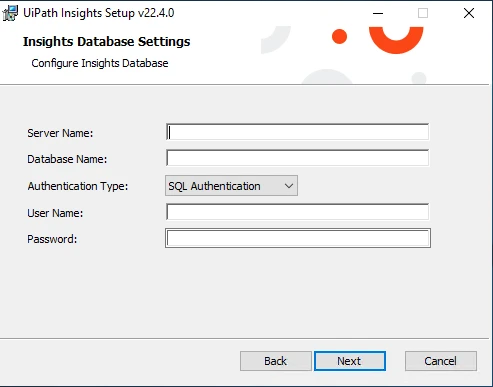Select the Password input field
This screenshot has width=493, height=387.
298,238
